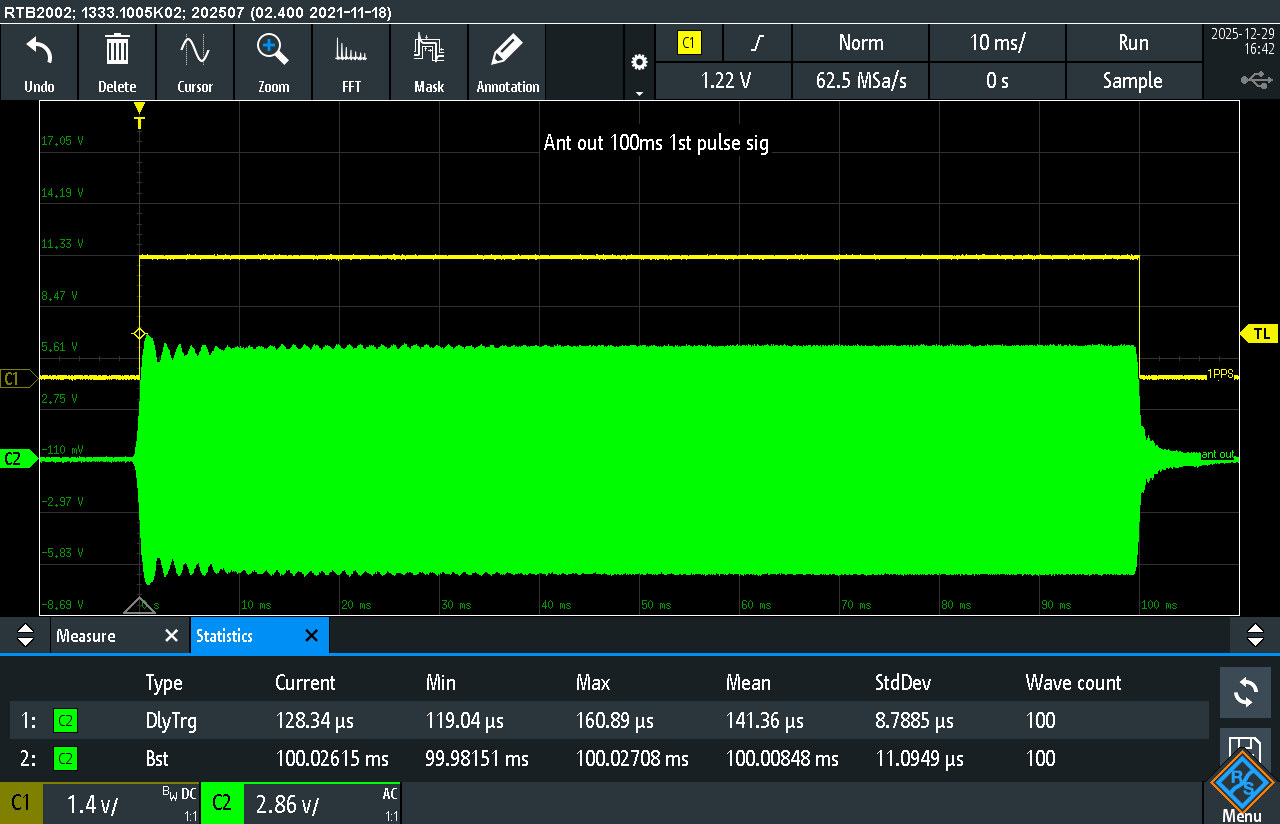The height and width of the screenshot is (824, 1280).
Task: Open the Cursor measurement tool
Action: click(x=195, y=50)
